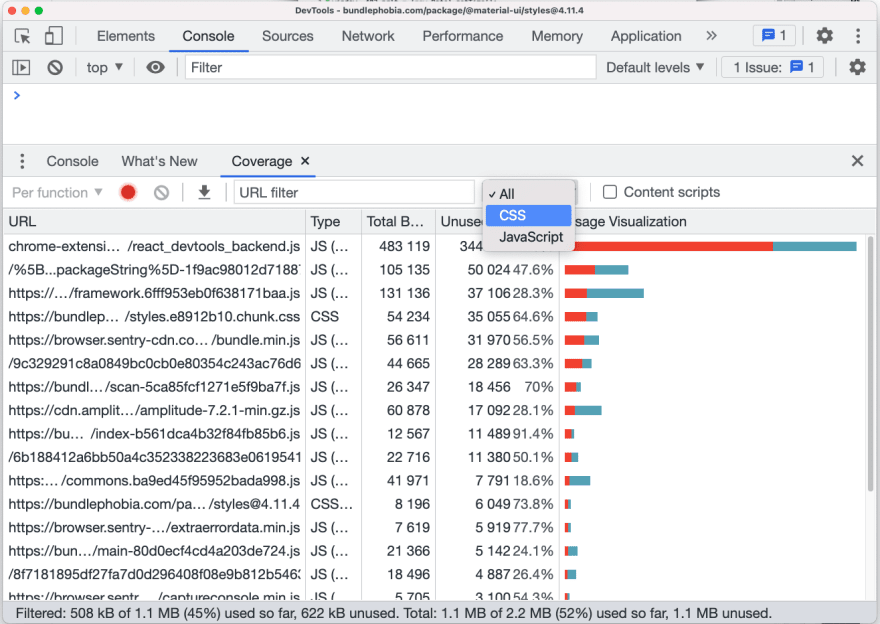
Task: Select the What's New drawer tab
Action: [x=159, y=161]
